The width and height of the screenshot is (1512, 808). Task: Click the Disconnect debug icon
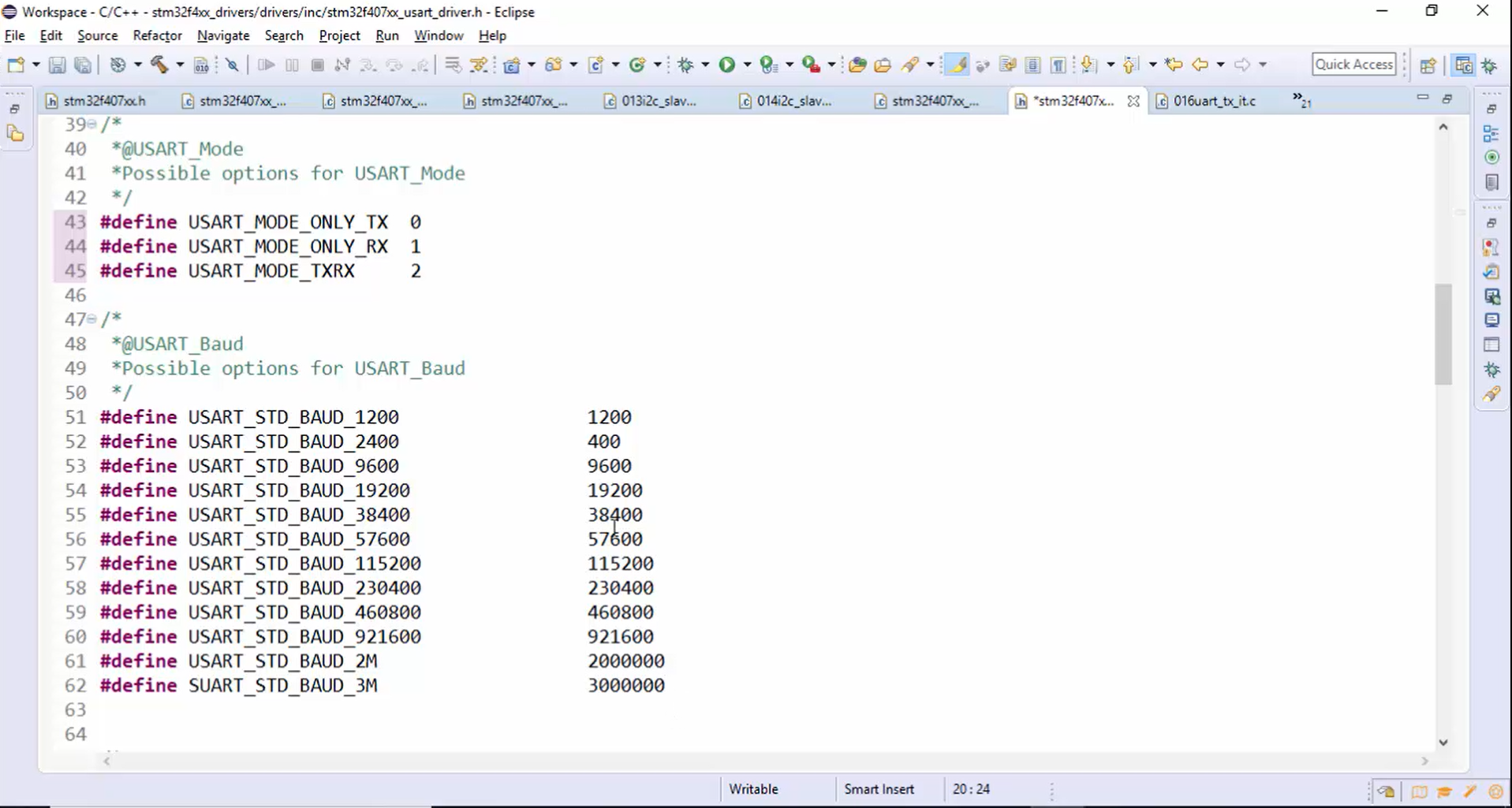(342, 65)
